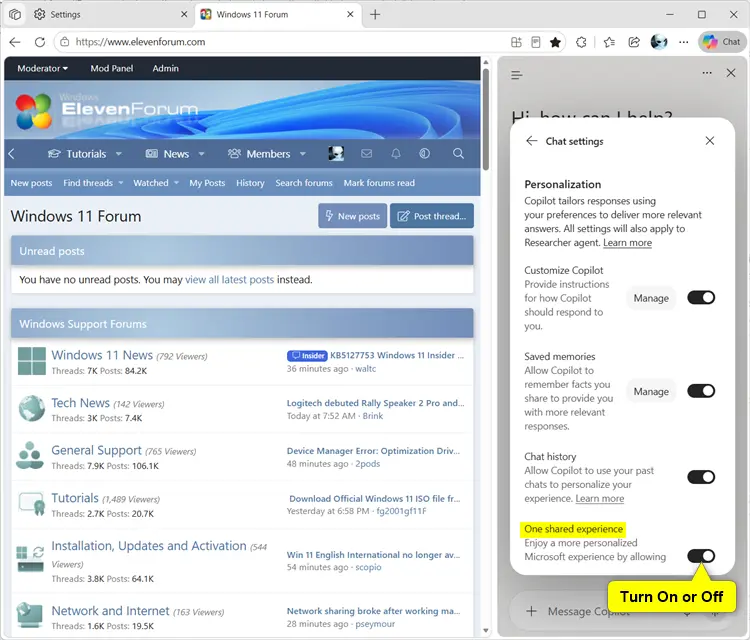Select New posts in the sub-navigation
This screenshot has width=750, height=640.
pyautogui.click(x=32, y=183)
